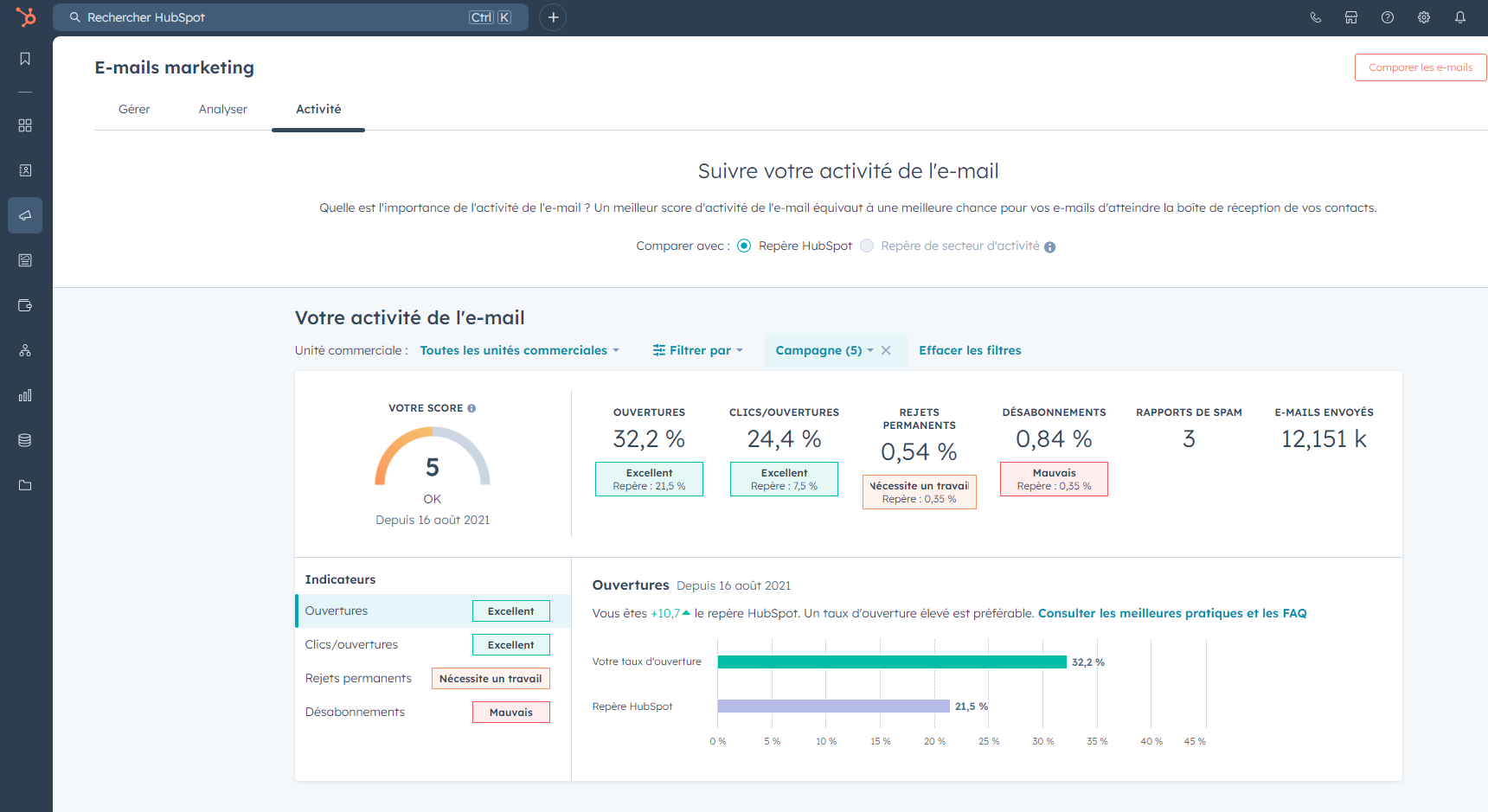Select the Repère de secteur d'activité radio button
Image resolution: width=1488 pixels, height=812 pixels.
(x=867, y=246)
